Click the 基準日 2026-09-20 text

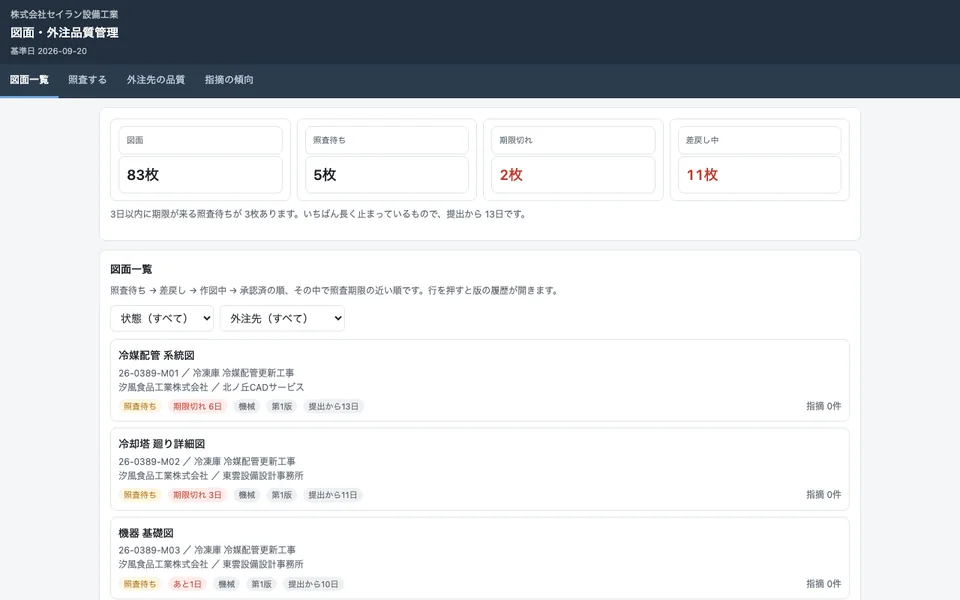click(x=48, y=51)
